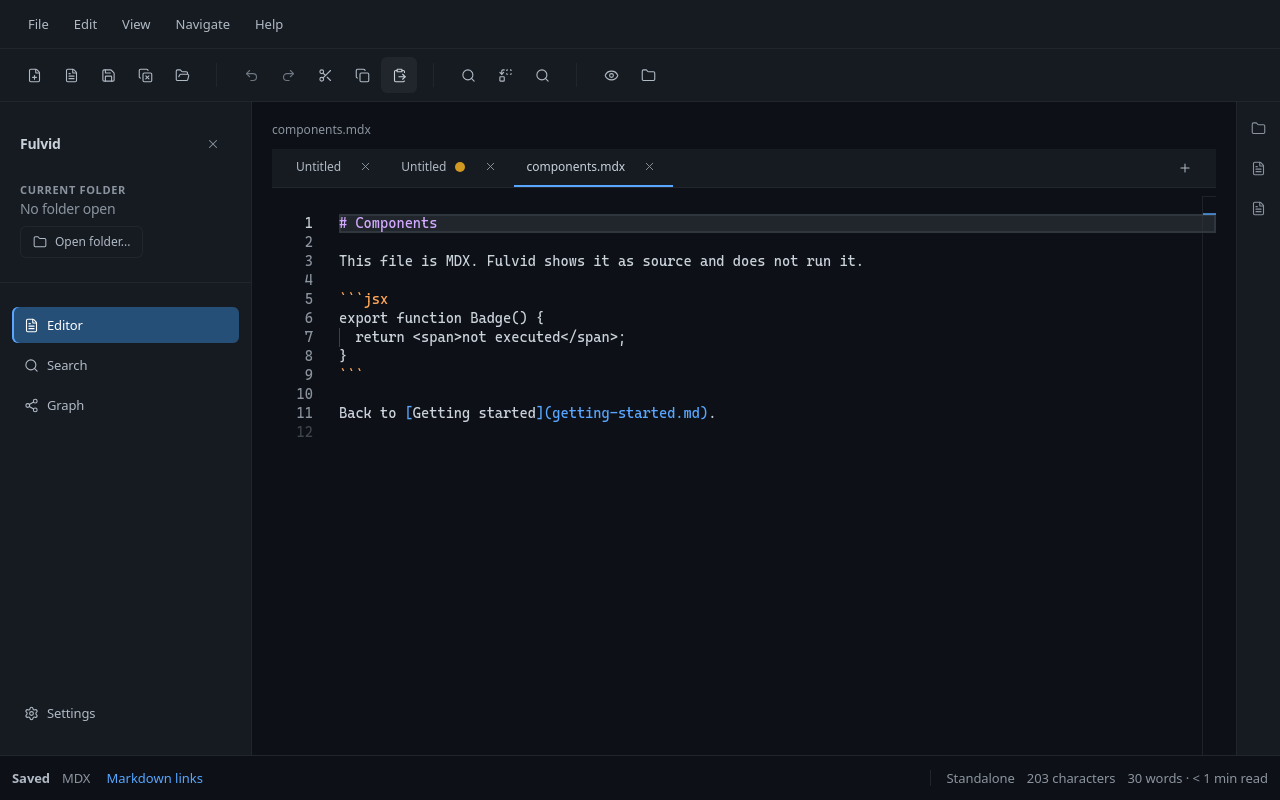Click the editor minimap strip
The width and height of the screenshot is (1280, 800).
coord(1209,475)
